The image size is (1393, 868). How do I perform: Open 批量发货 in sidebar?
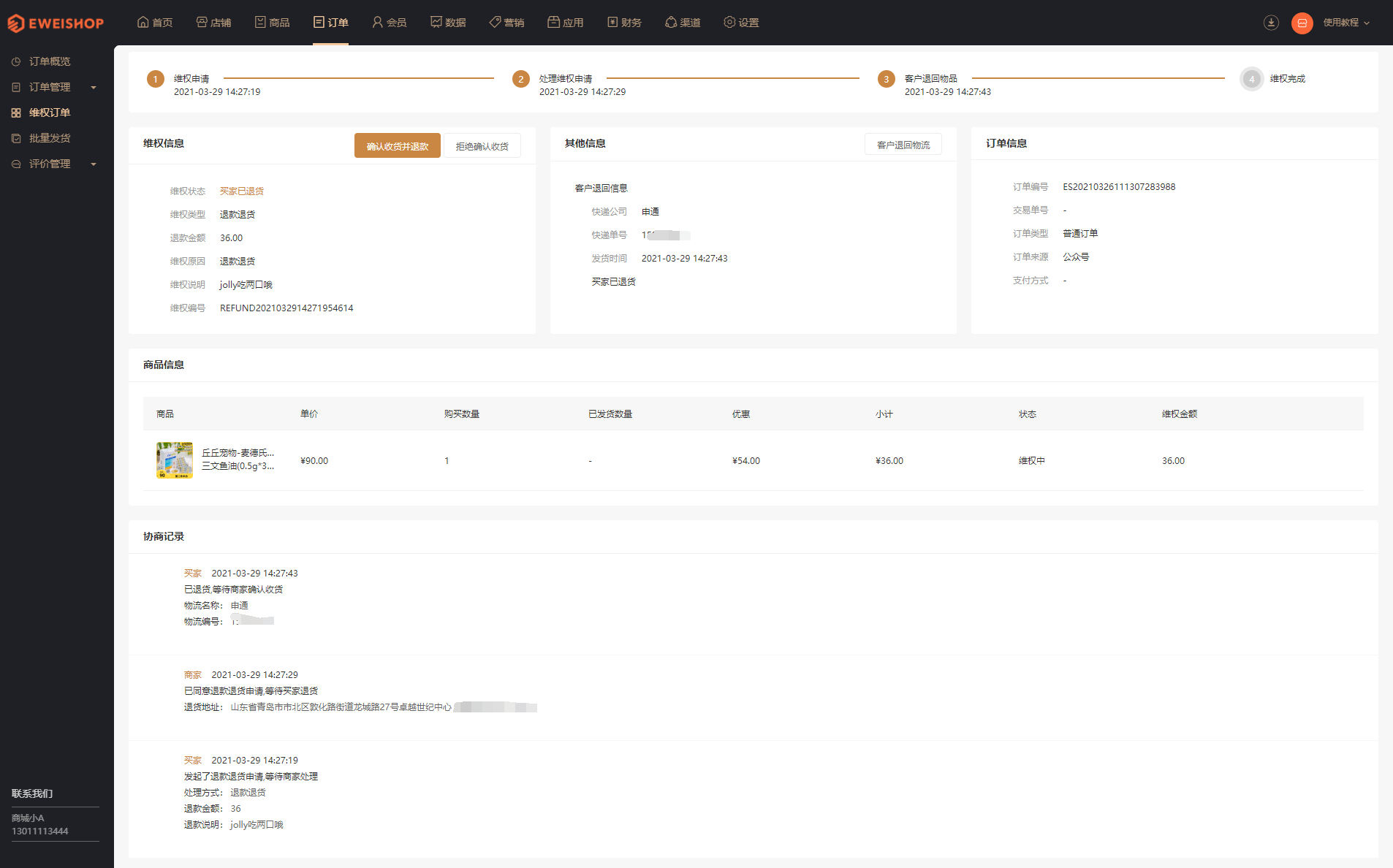50,138
